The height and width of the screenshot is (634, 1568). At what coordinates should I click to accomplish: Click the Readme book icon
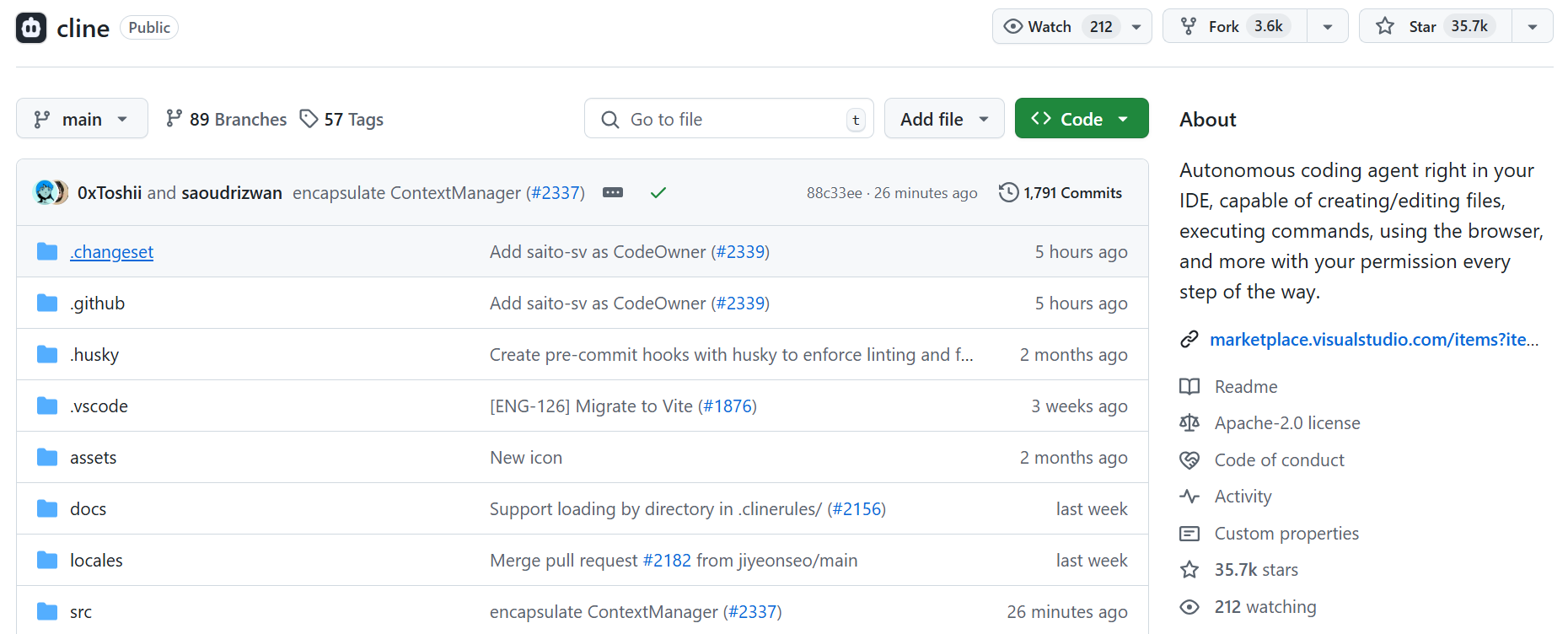(x=1189, y=387)
